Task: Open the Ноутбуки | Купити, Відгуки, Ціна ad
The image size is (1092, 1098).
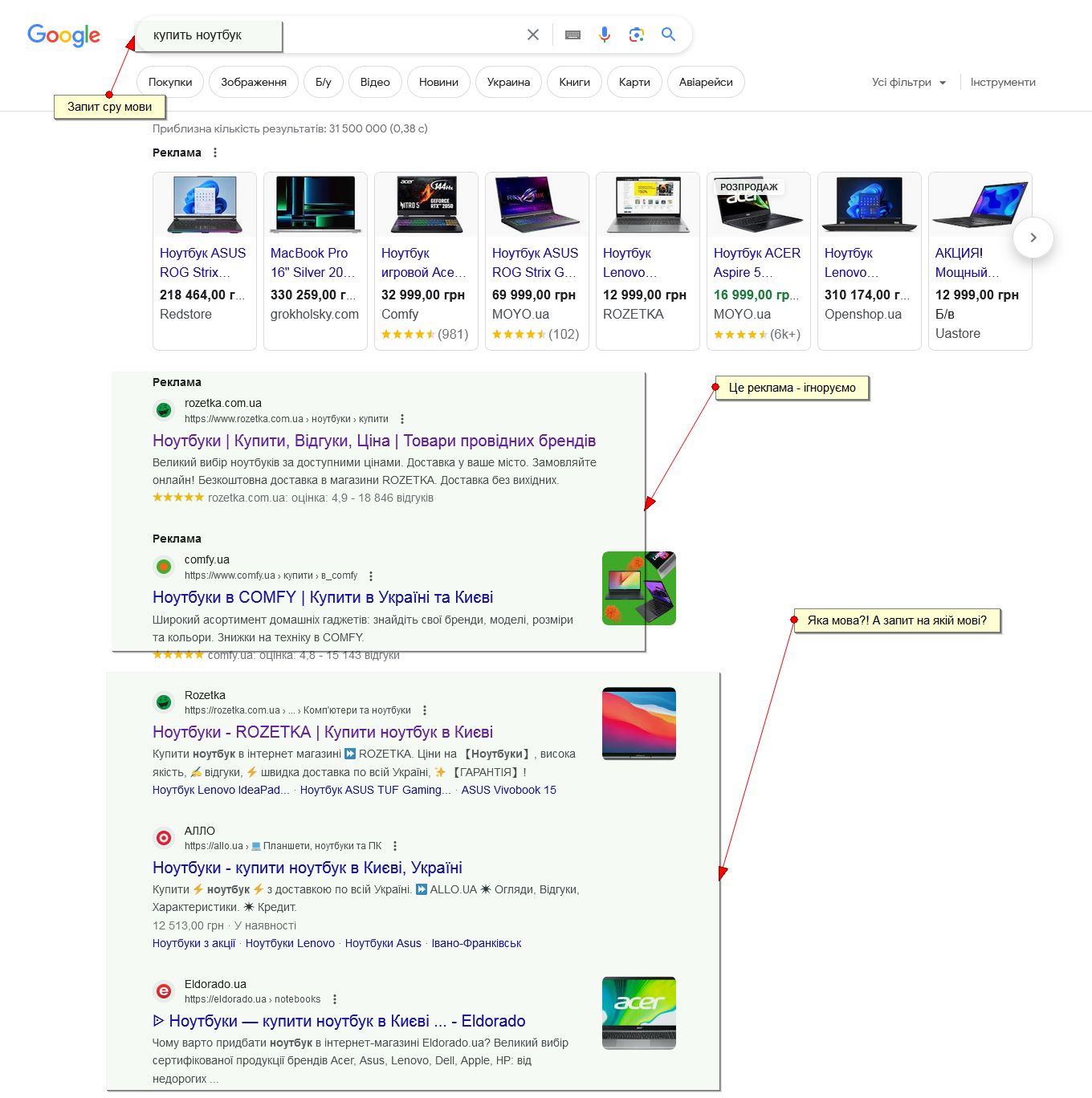Action: point(374,441)
